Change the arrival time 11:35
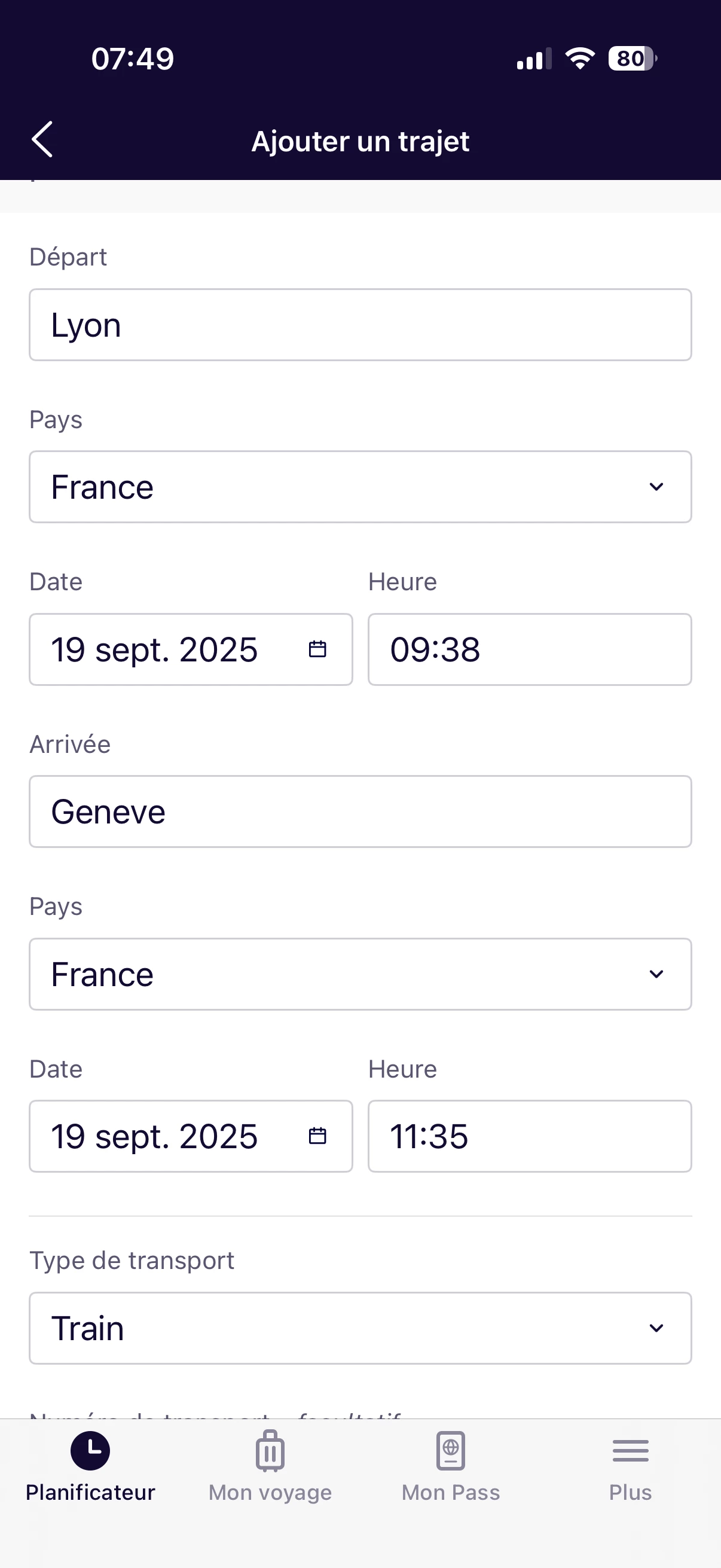 click(529, 1136)
